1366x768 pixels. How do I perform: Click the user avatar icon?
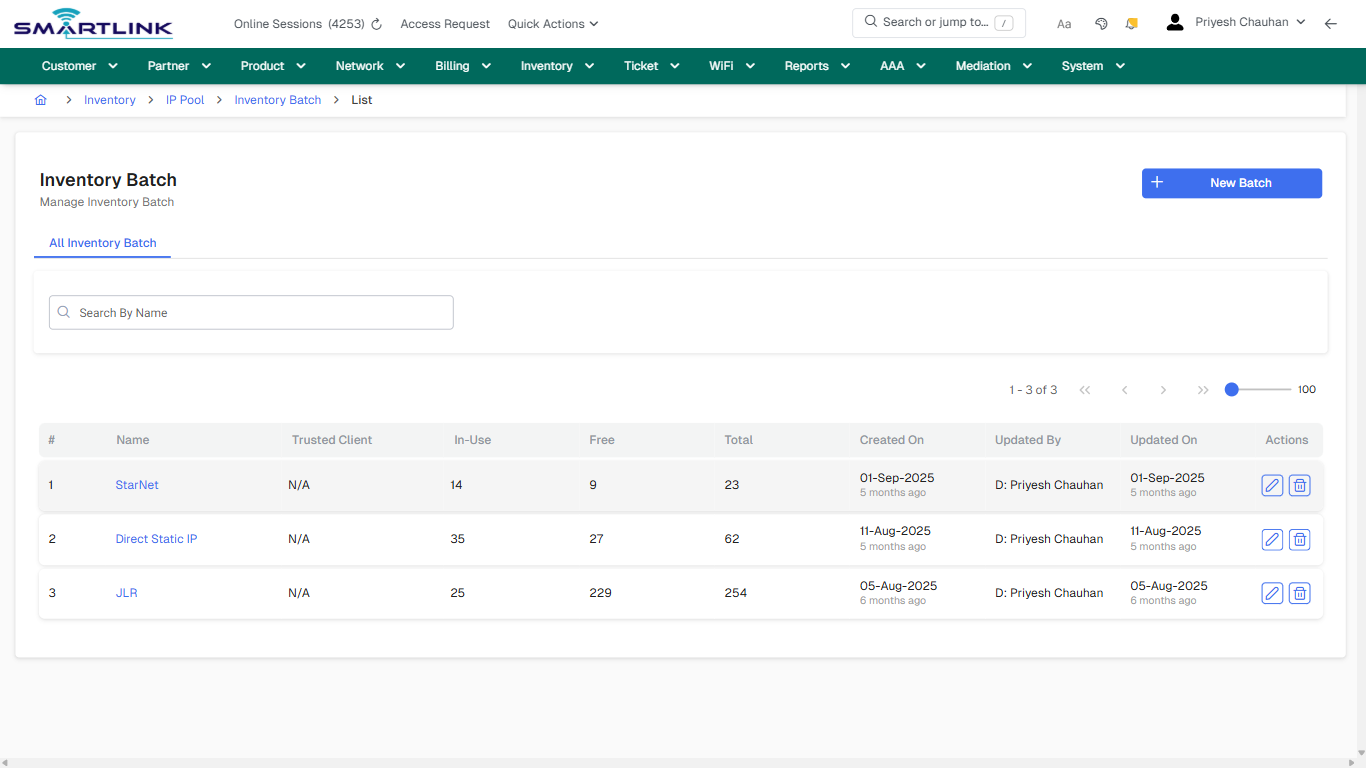coord(1174,21)
